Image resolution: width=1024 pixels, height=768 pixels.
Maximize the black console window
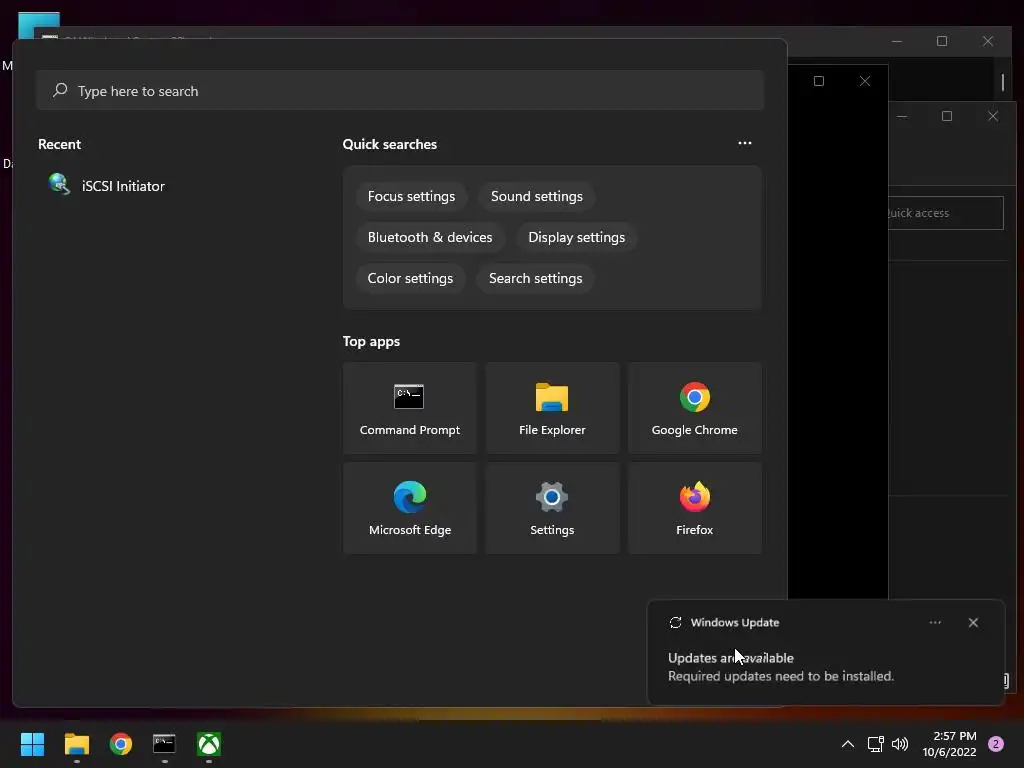(x=818, y=81)
